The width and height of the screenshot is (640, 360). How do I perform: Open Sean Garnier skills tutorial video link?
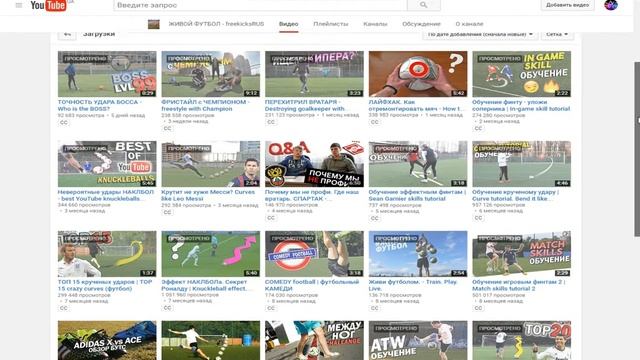(417, 195)
